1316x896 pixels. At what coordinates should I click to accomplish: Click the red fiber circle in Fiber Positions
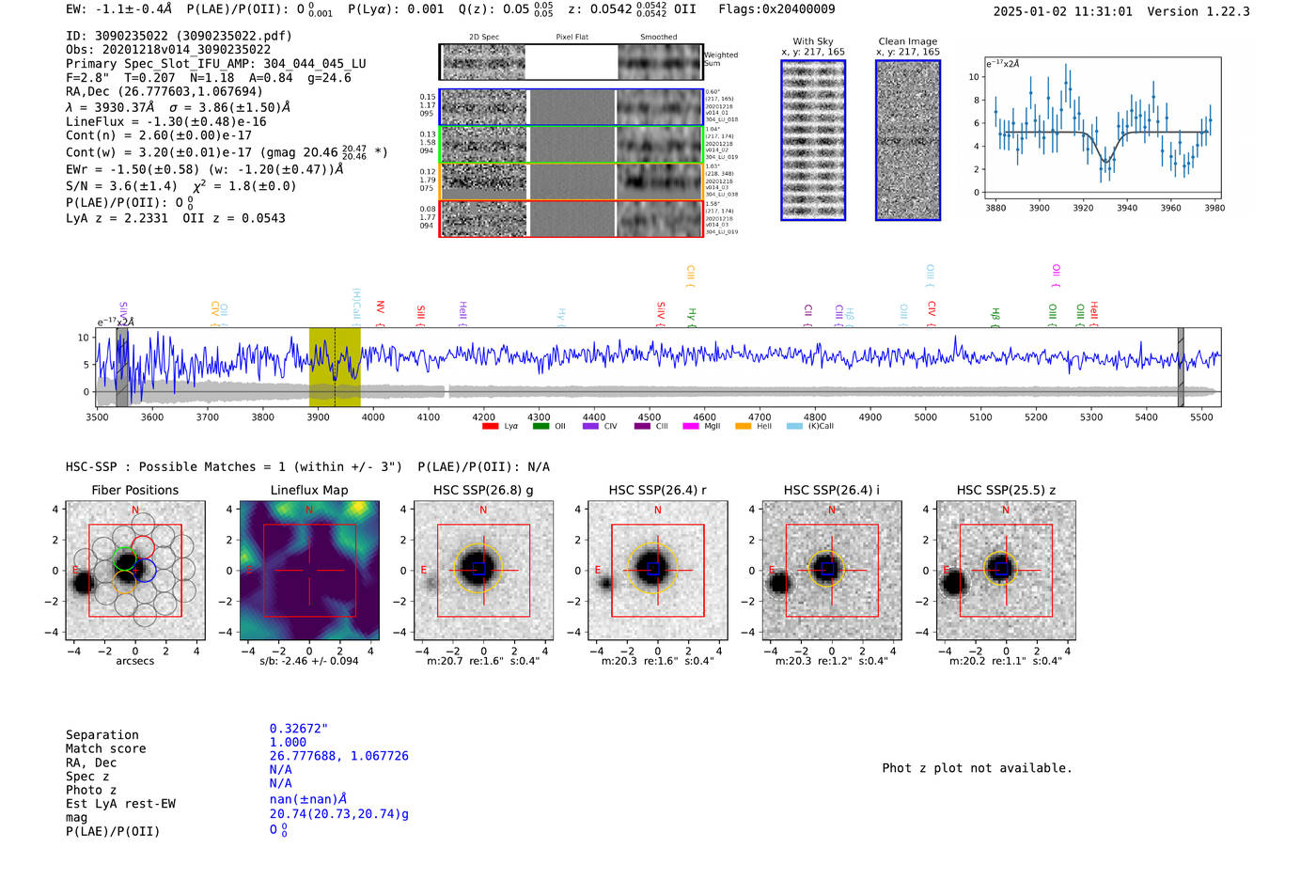pos(143,546)
